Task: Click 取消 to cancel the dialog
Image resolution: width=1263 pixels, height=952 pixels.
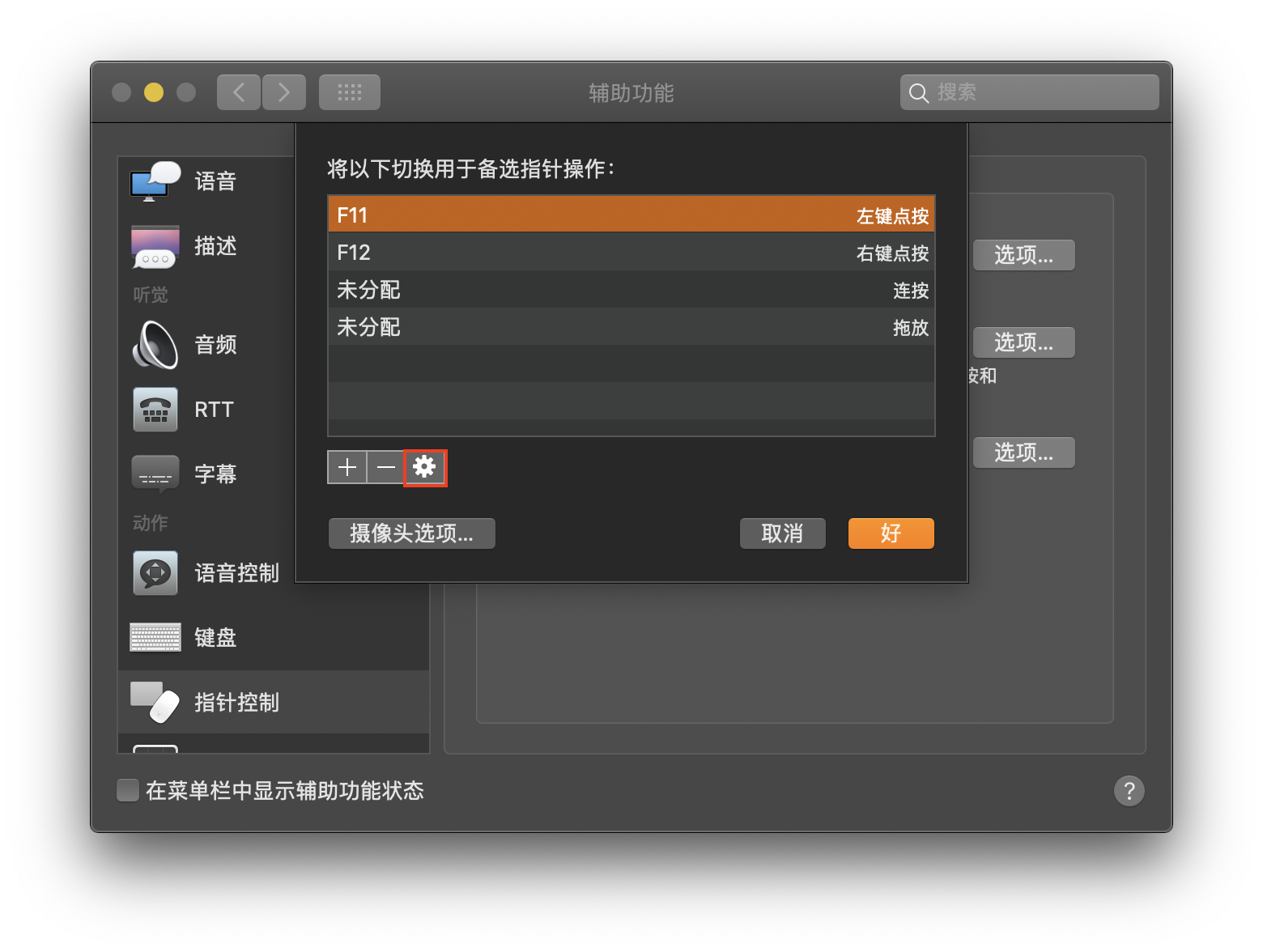Action: [x=782, y=533]
